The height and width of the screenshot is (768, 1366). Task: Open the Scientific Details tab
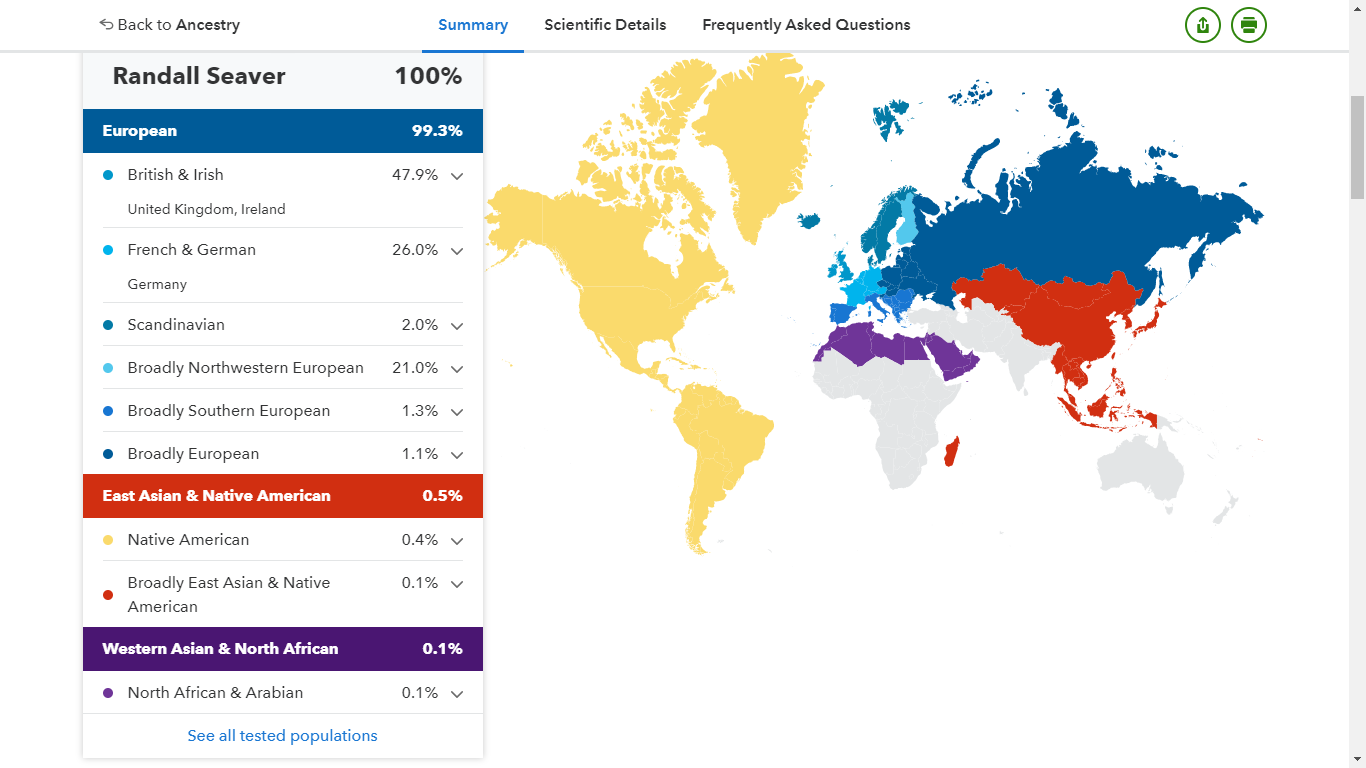(x=605, y=25)
